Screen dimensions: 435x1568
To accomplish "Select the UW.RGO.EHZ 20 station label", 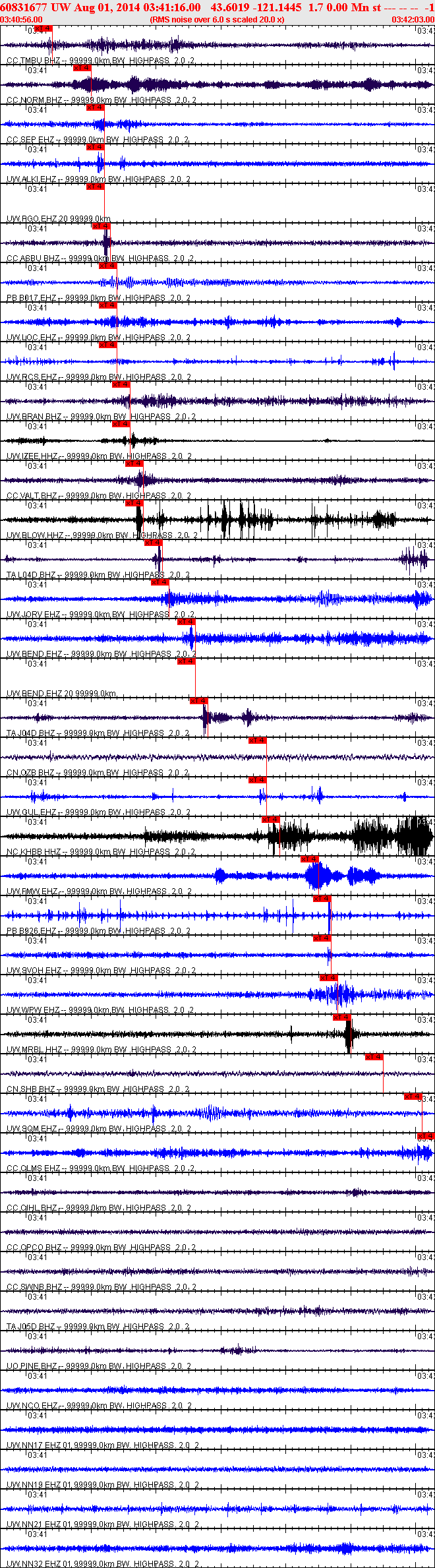I will pos(59,219).
